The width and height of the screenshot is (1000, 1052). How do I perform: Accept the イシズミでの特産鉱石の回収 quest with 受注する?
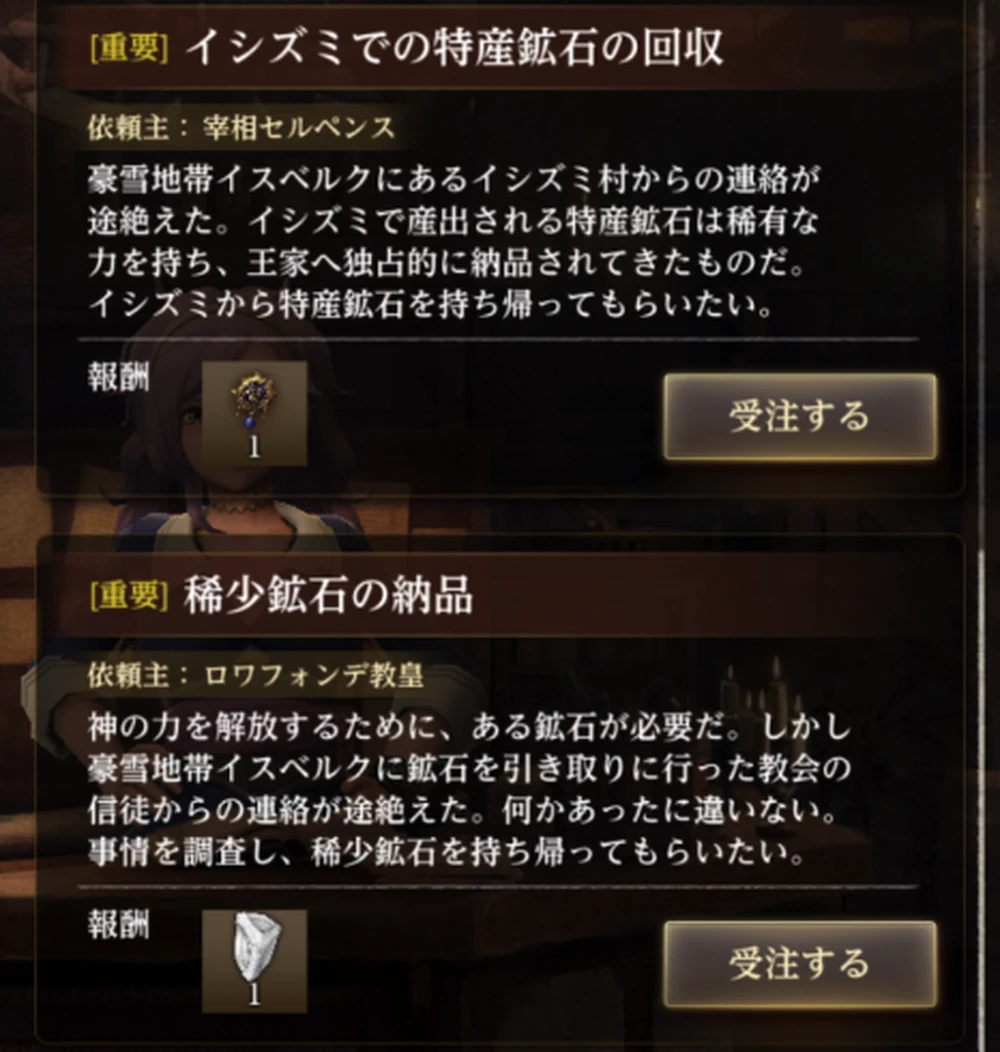pyautogui.click(x=800, y=417)
